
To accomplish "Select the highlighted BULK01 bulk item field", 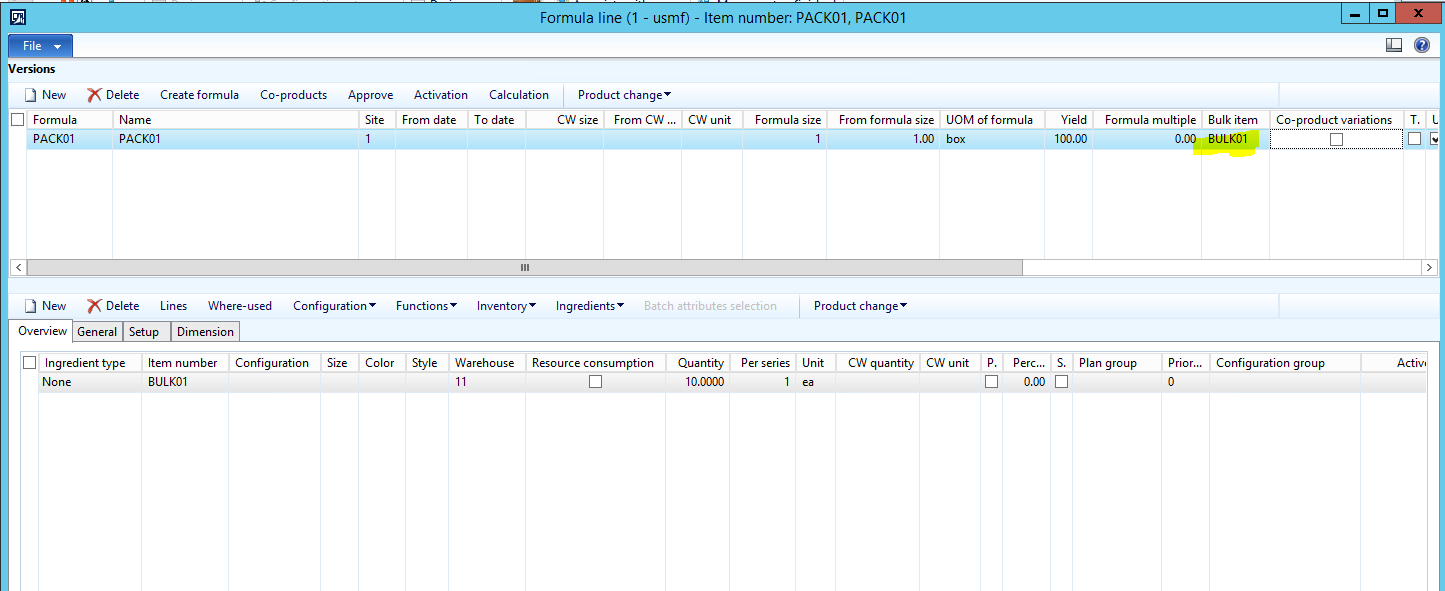I will point(1228,140).
